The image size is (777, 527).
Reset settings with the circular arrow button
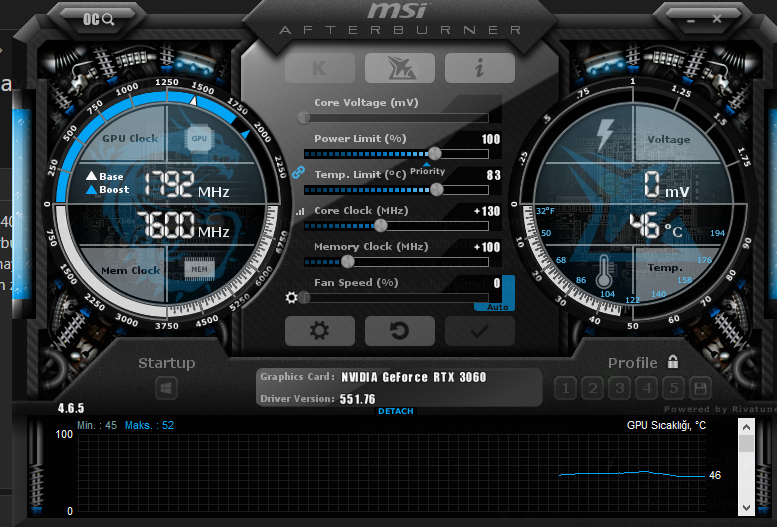click(399, 331)
